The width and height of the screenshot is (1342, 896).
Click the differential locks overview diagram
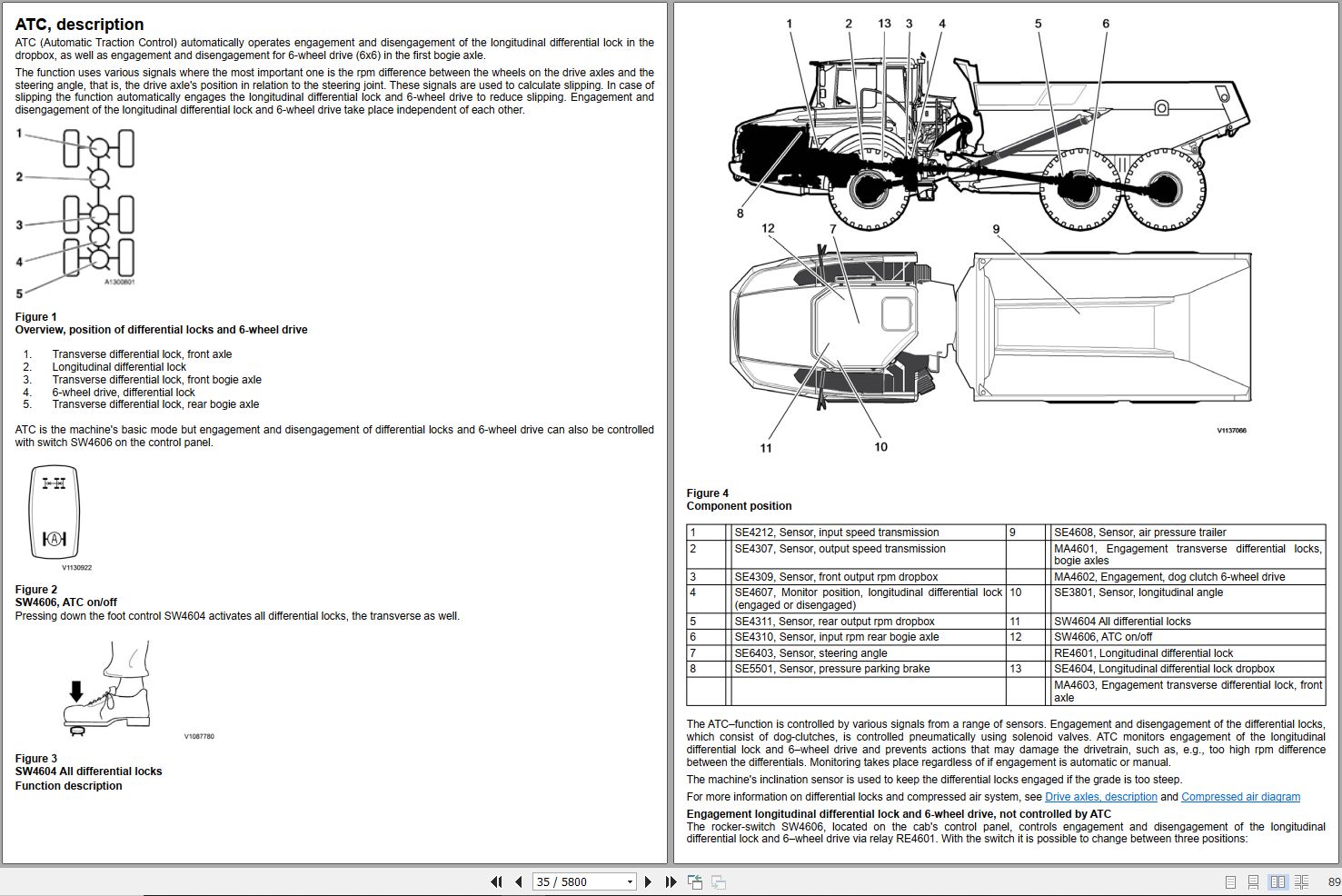click(x=76, y=213)
